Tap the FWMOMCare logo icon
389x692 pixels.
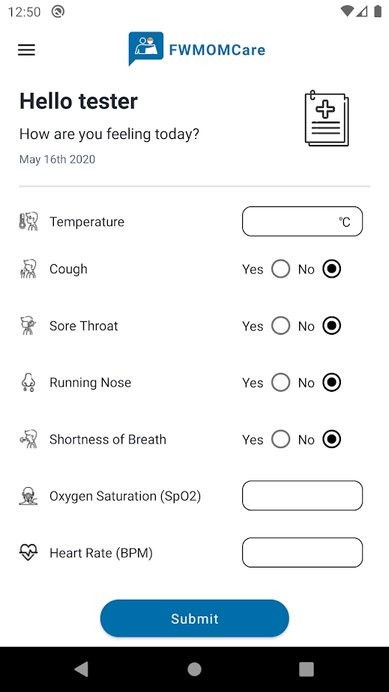point(146,48)
